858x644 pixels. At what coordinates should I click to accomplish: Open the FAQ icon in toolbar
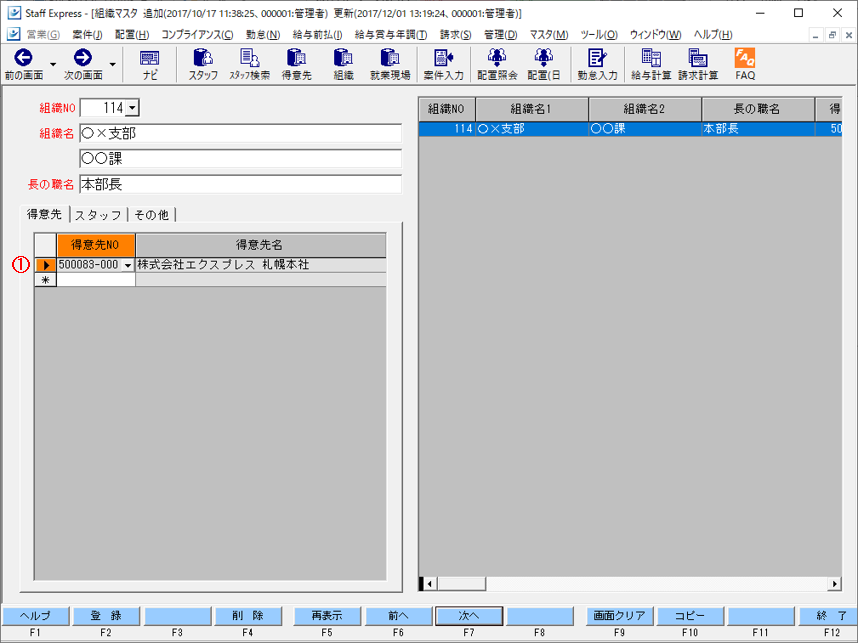[x=745, y=64]
